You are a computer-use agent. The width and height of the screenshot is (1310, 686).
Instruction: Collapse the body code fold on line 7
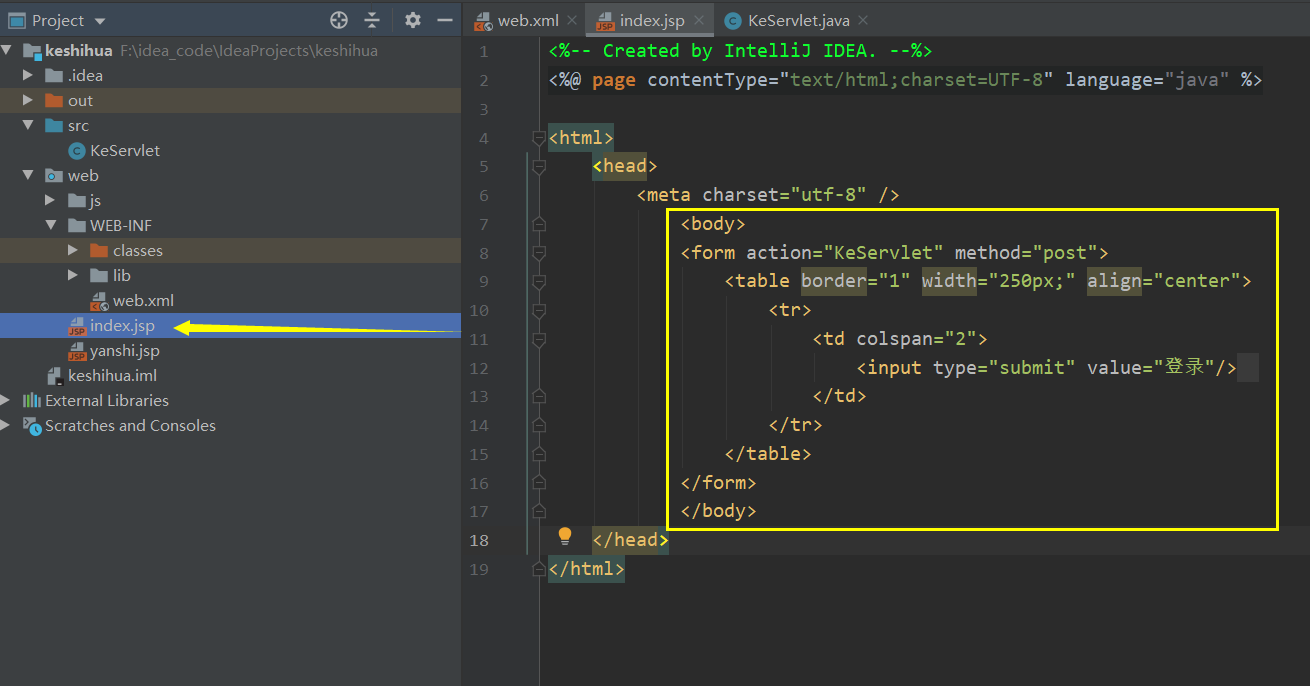[x=539, y=223]
